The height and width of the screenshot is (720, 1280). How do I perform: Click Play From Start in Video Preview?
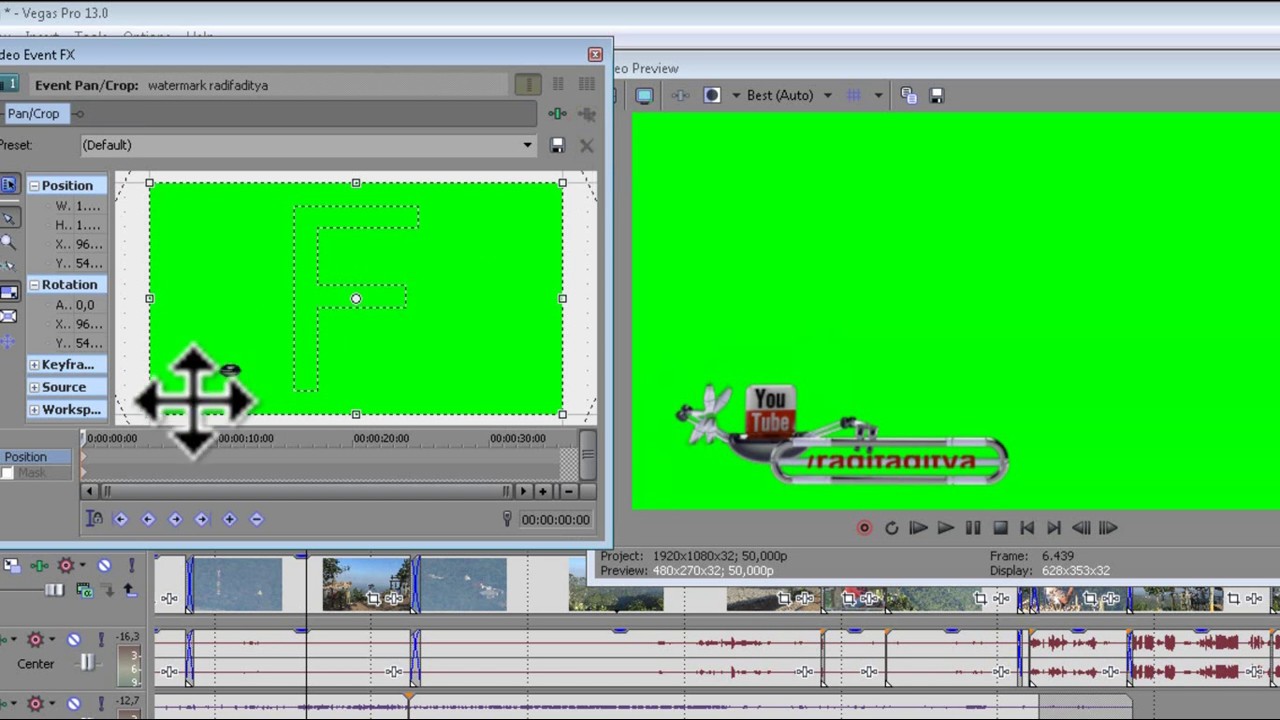click(x=918, y=528)
